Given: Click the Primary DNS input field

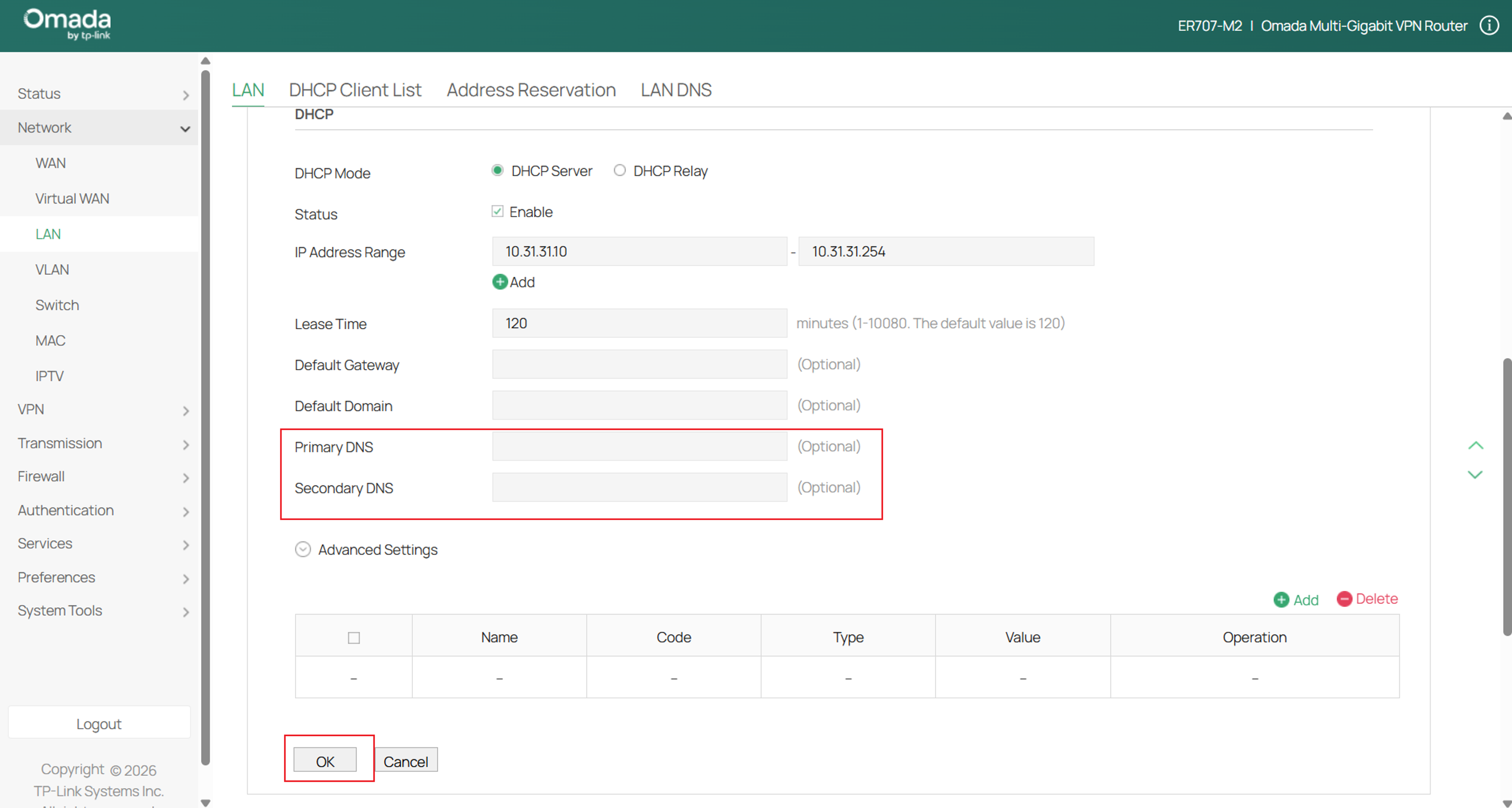Looking at the screenshot, I should [x=639, y=446].
